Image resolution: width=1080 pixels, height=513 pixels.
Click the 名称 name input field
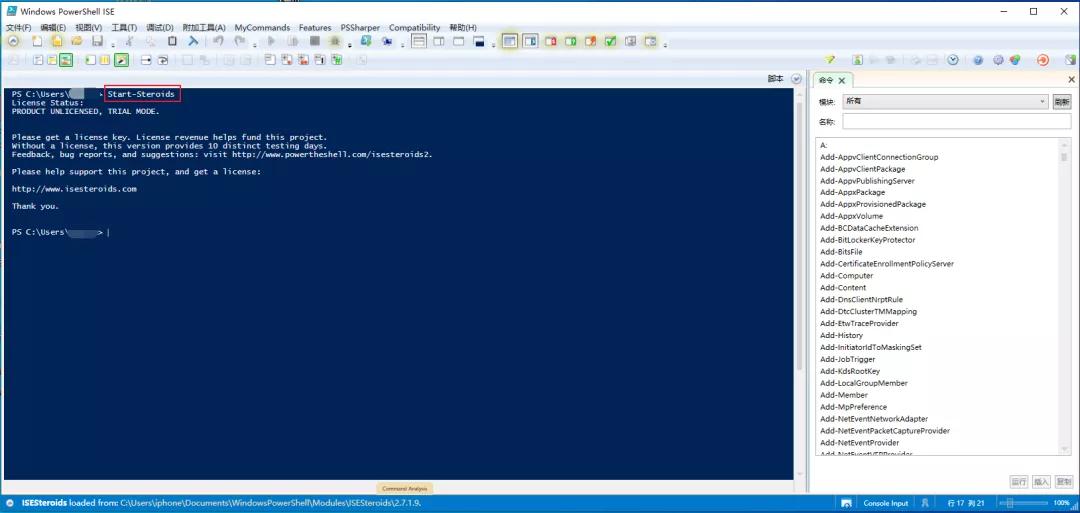point(956,121)
